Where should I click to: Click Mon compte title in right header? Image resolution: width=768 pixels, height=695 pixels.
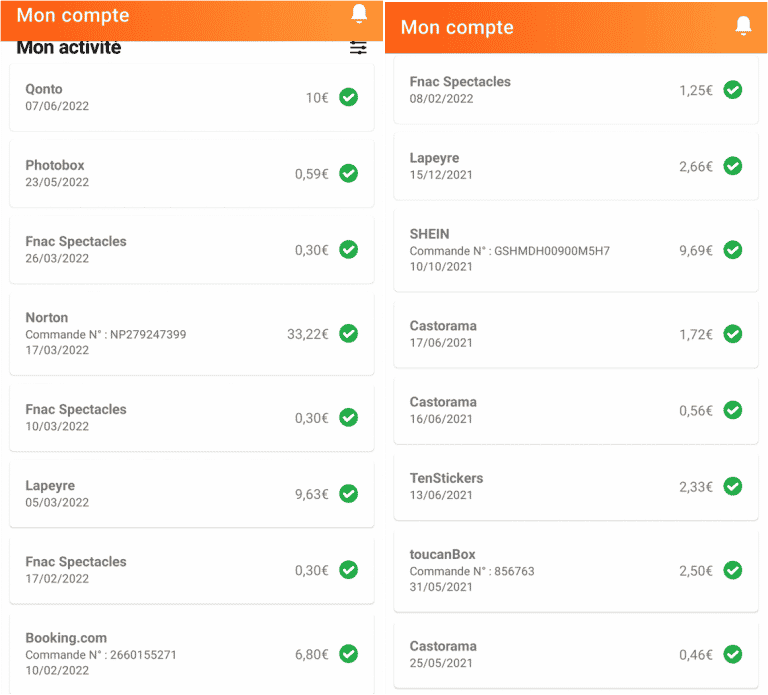coord(457,27)
